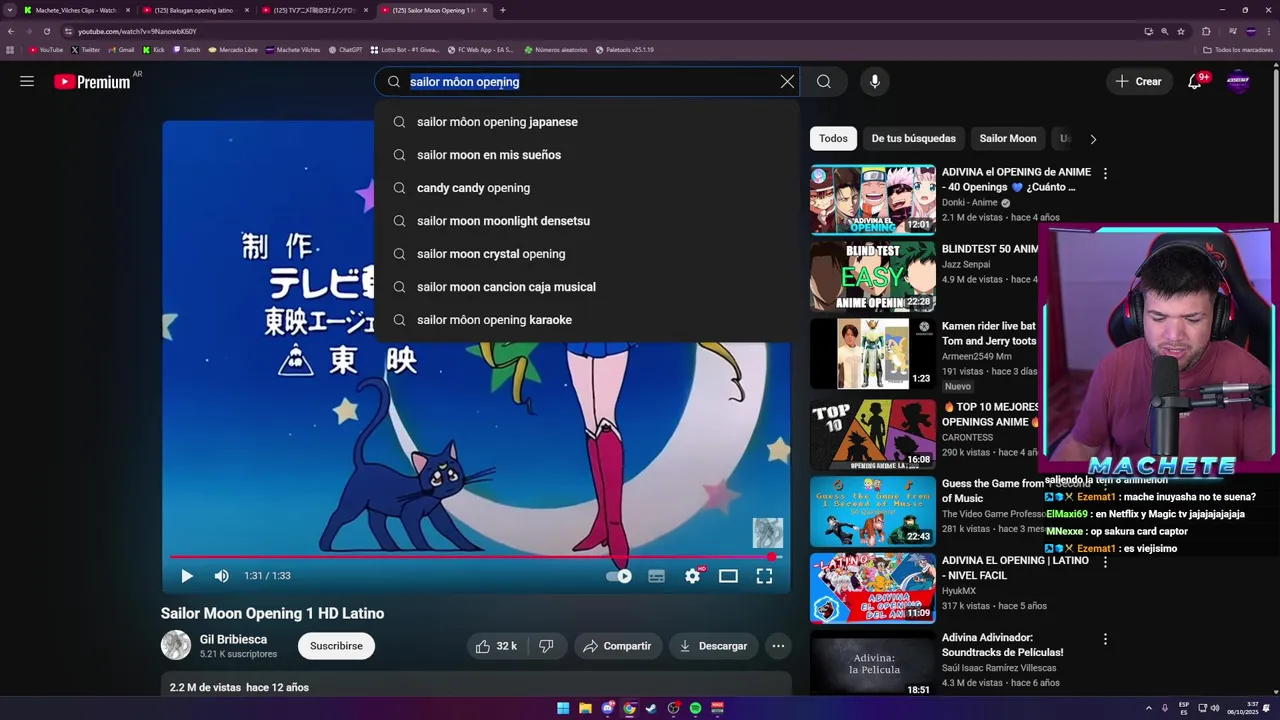Switch to 'Bakugan opening latino' tab
The image size is (1280, 720).
coord(196,10)
